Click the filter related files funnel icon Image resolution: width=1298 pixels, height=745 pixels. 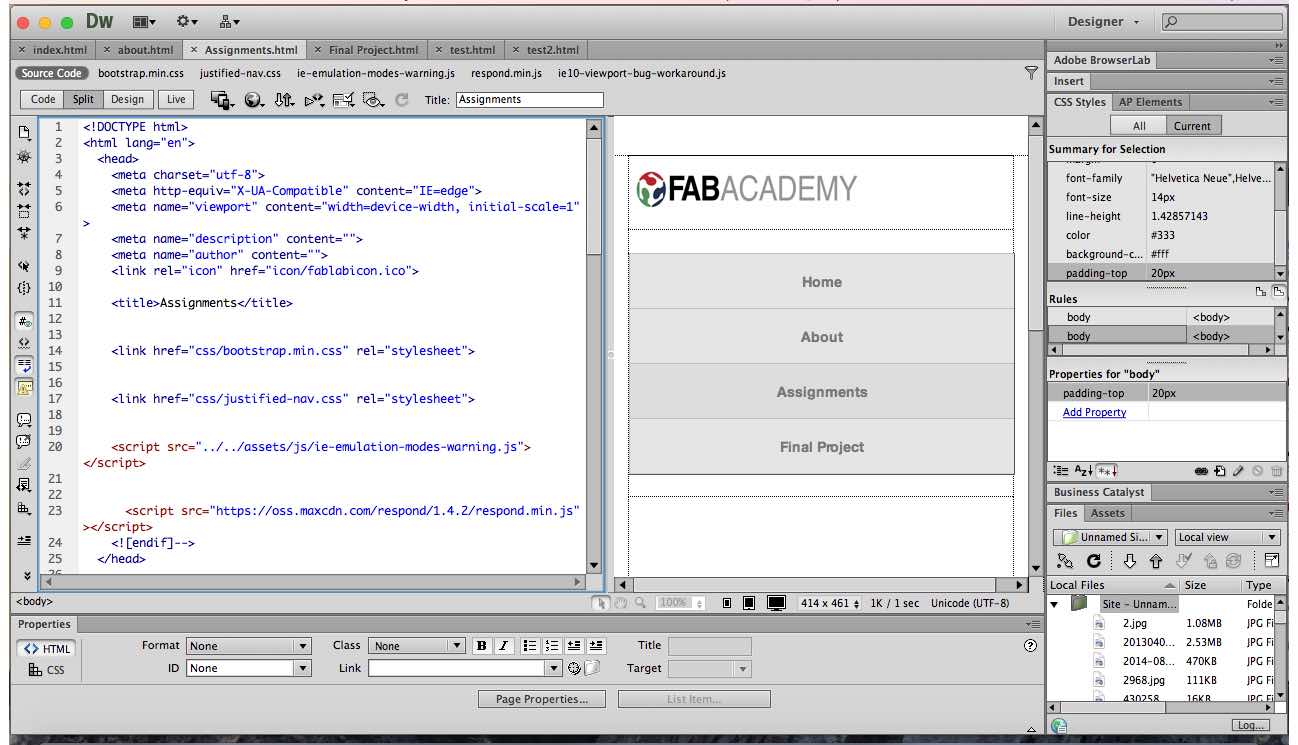click(x=1031, y=73)
